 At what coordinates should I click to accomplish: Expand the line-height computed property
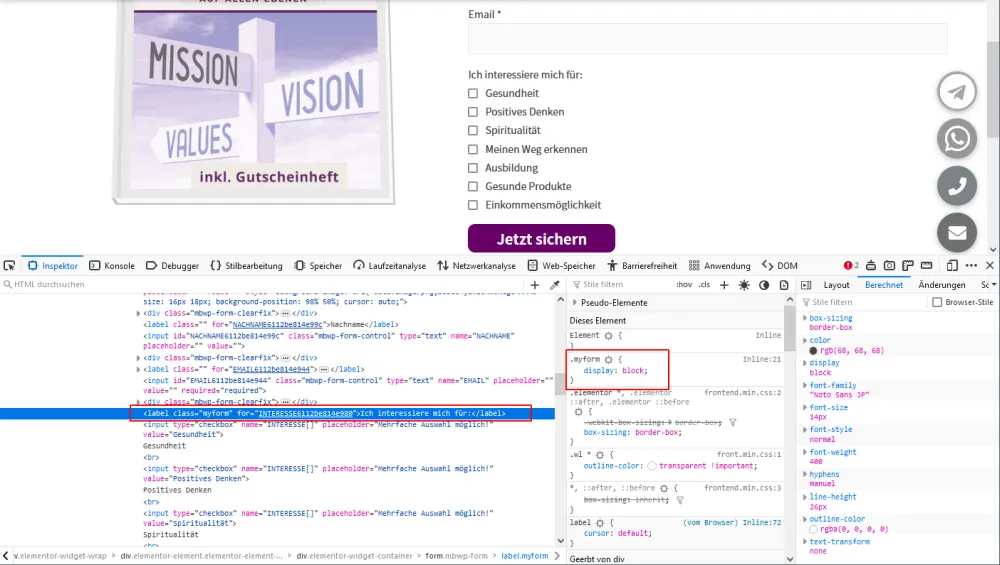tap(805, 497)
